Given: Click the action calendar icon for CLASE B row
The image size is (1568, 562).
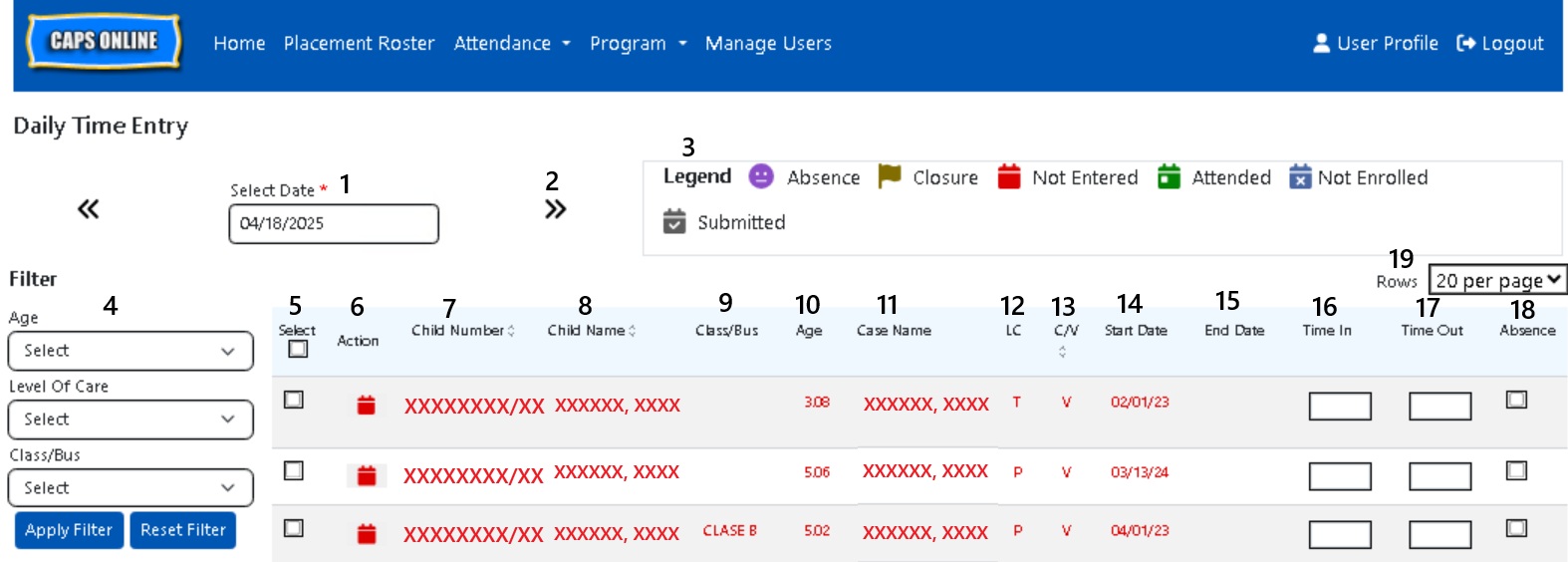Looking at the screenshot, I should click(367, 534).
